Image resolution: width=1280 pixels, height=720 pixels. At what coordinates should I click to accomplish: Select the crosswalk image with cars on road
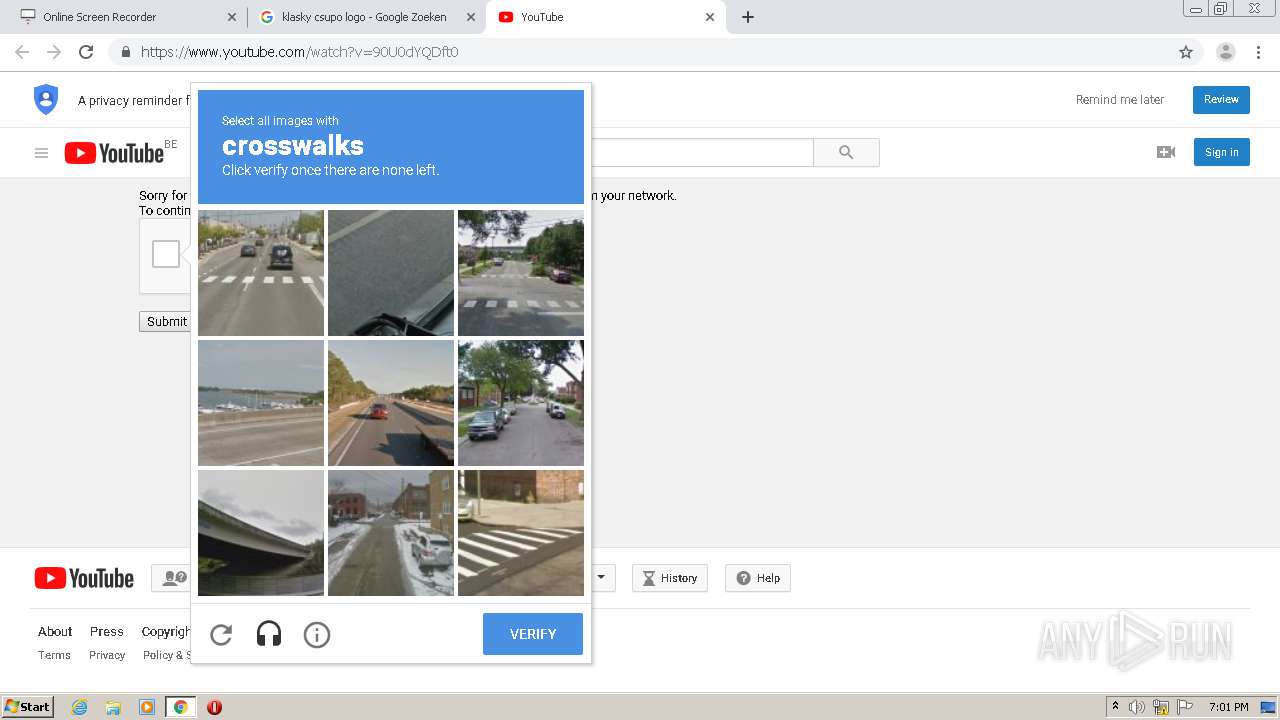tap(261, 273)
